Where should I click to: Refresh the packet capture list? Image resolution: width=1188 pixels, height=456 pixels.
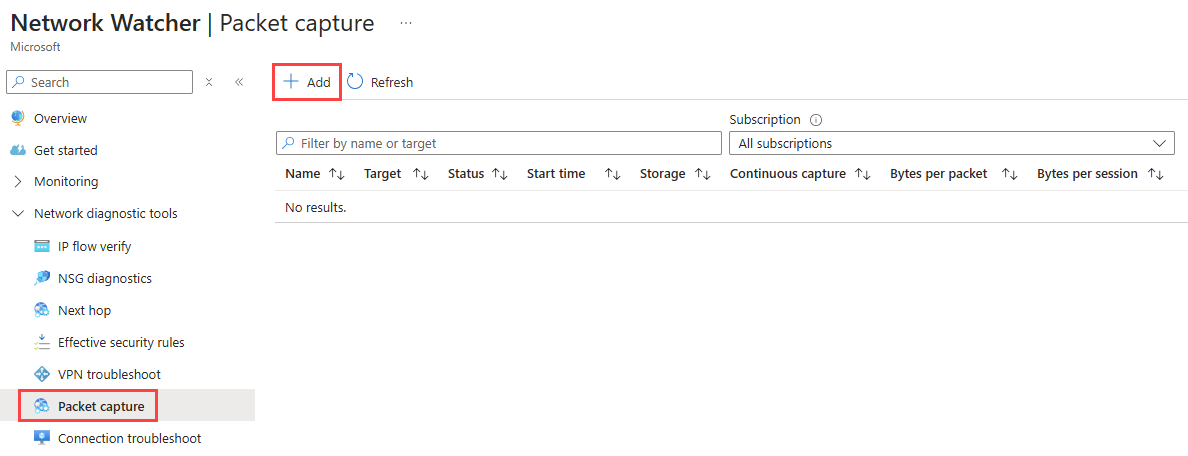click(x=380, y=82)
